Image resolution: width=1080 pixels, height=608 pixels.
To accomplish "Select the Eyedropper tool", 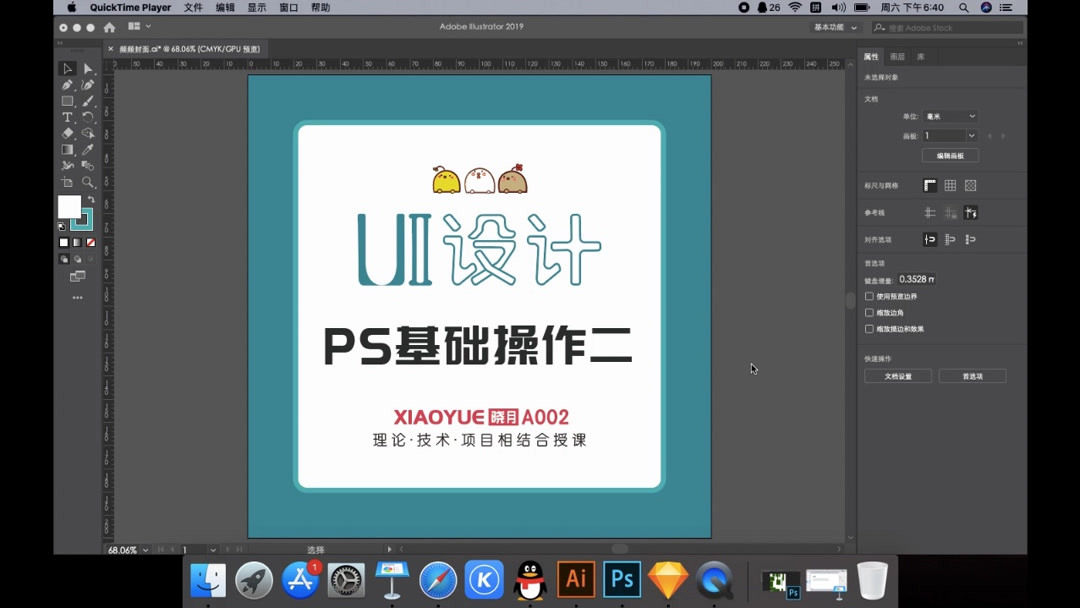I will [88, 149].
